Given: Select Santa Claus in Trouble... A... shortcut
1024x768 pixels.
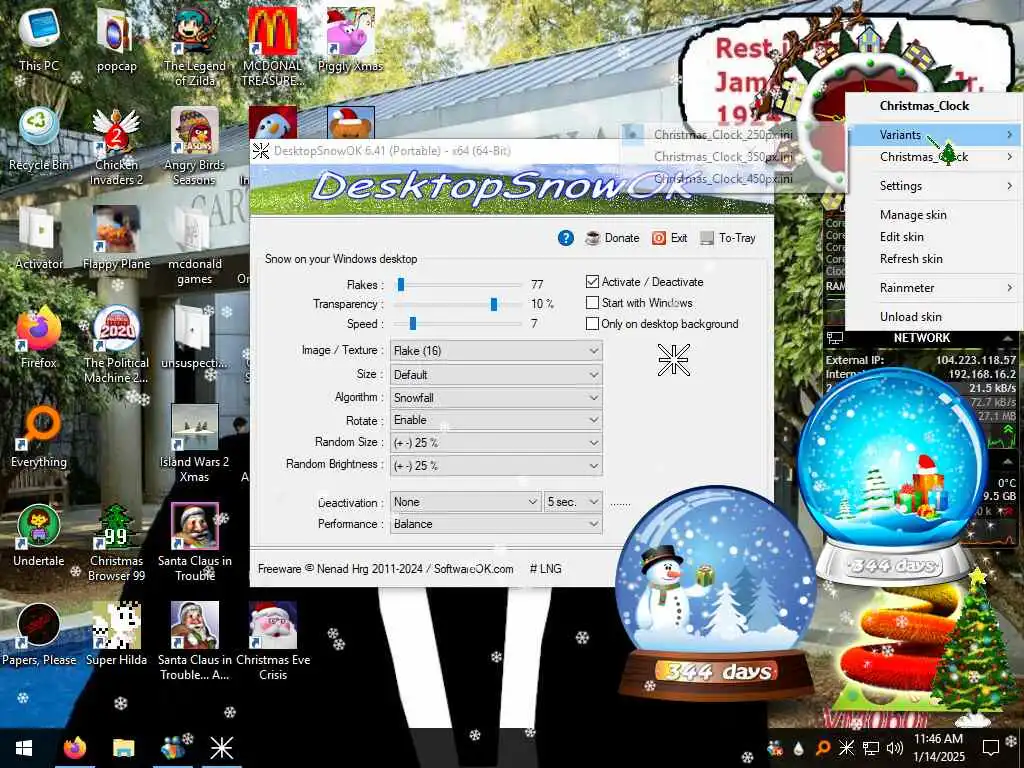Looking at the screenshot, I should click(x=195, y=641).
